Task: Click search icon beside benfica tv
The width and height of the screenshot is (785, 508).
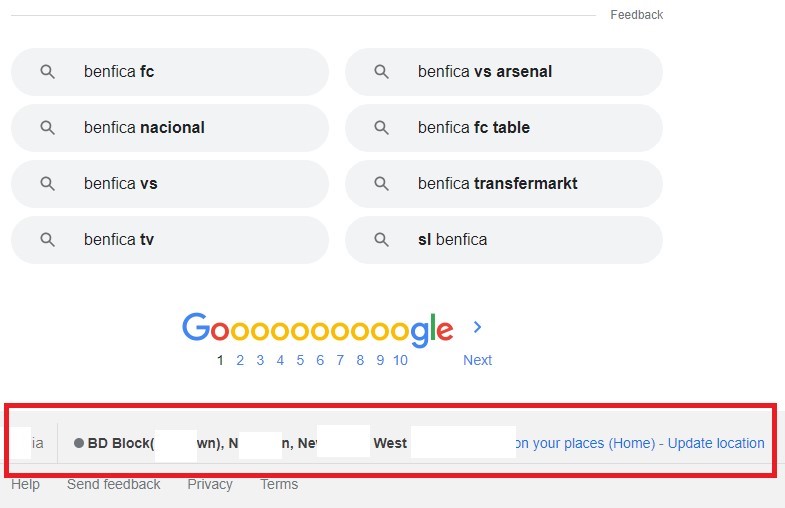Action: 48,240
